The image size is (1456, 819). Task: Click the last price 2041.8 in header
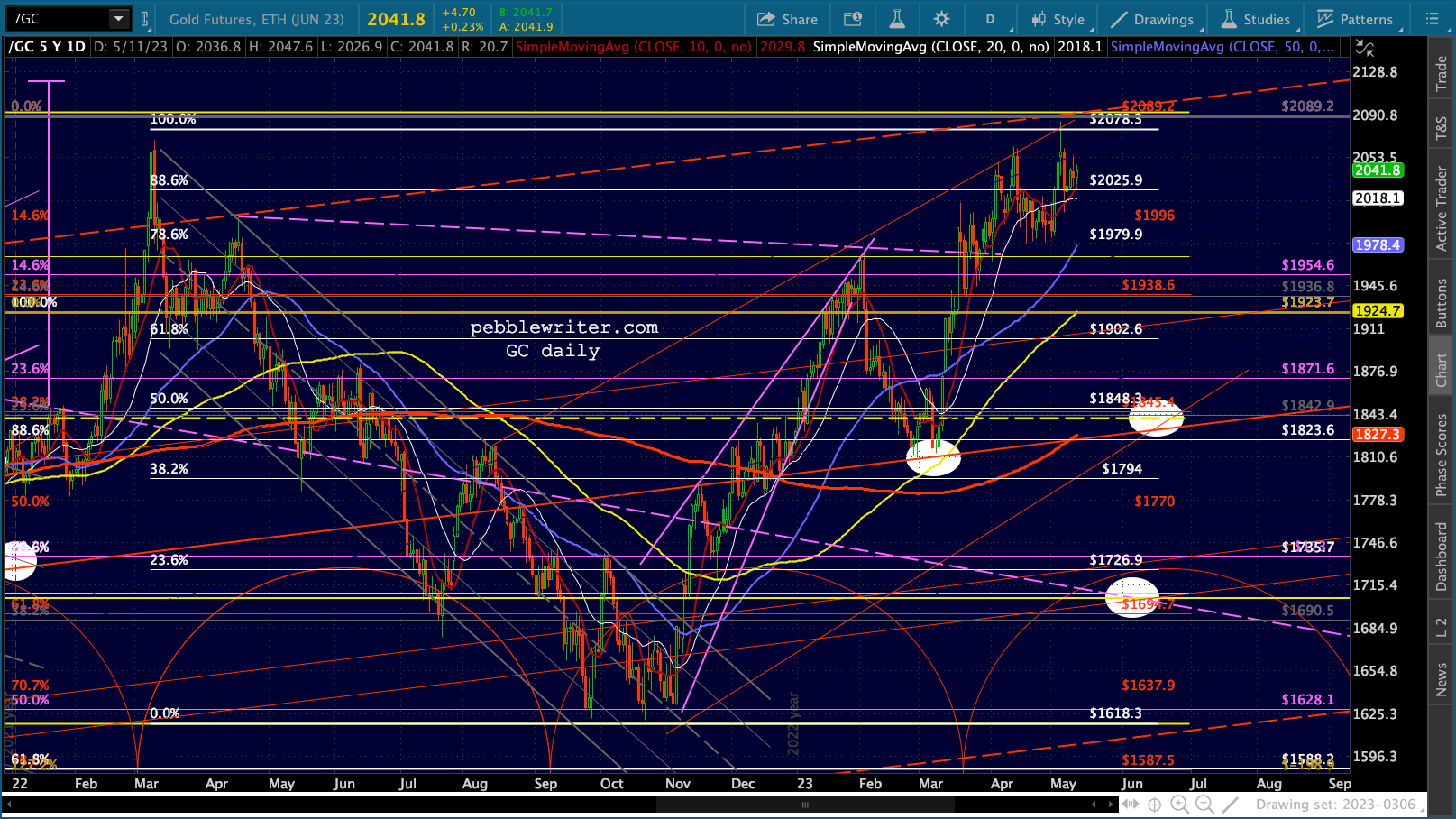point(396,19)
